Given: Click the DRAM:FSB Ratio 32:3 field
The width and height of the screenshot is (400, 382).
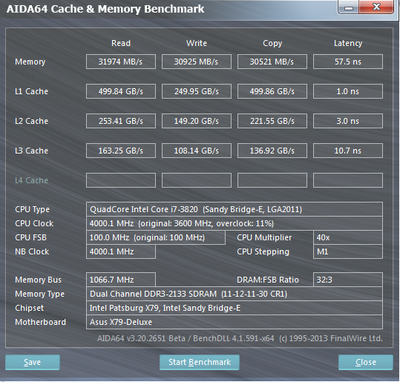Looking at the screenshot, I should tap(348, 280).
